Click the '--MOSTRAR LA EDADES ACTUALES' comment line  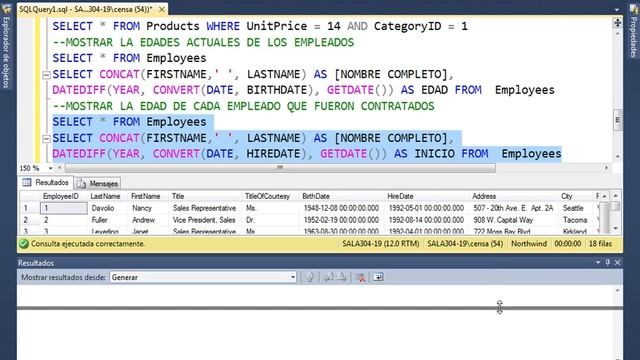203,42
